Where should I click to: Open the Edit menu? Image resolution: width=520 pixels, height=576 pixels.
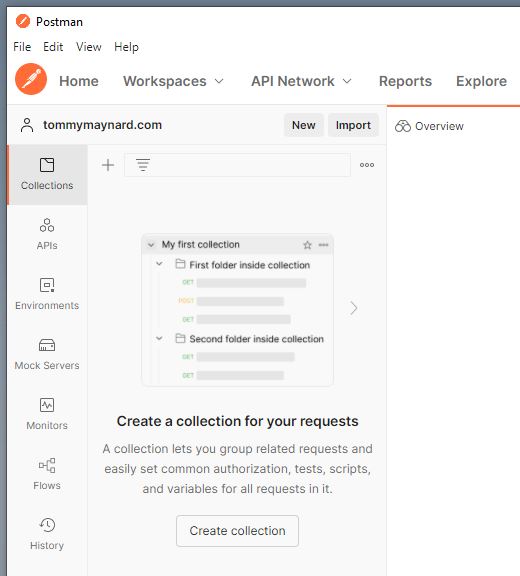tap(53, 47)
